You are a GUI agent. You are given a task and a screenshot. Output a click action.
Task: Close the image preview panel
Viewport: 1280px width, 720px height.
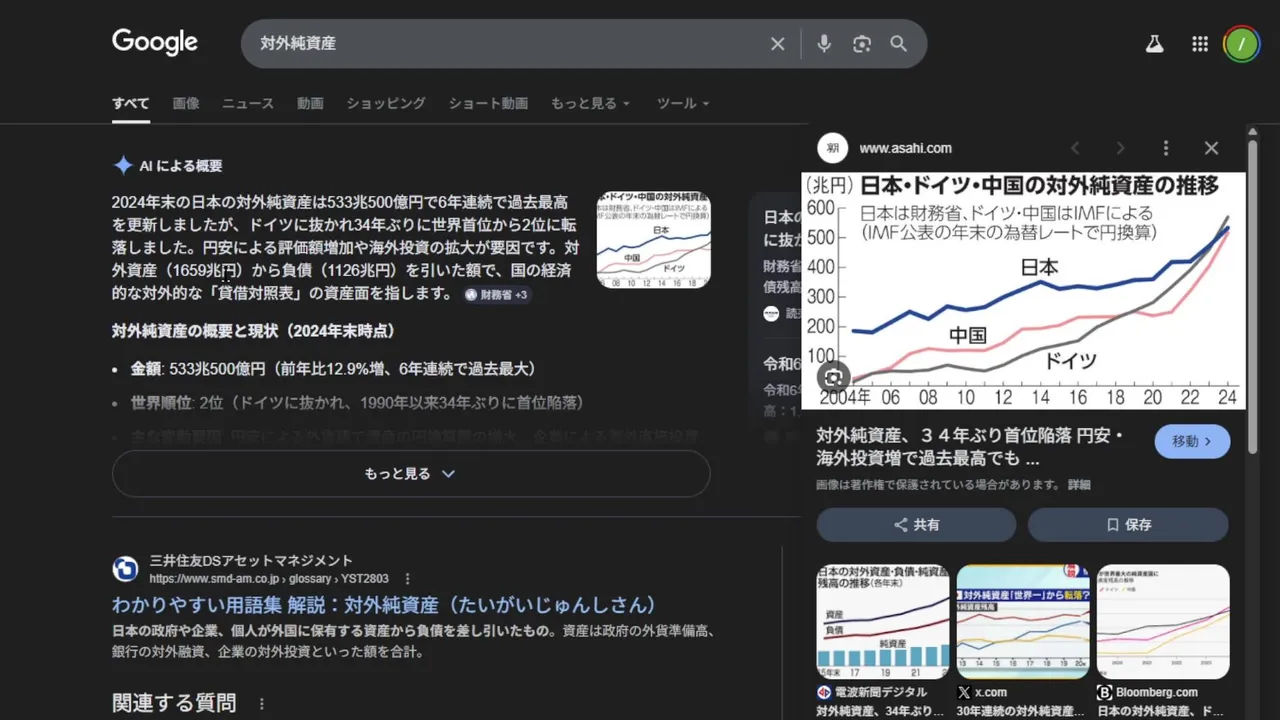pos(1211,148)
